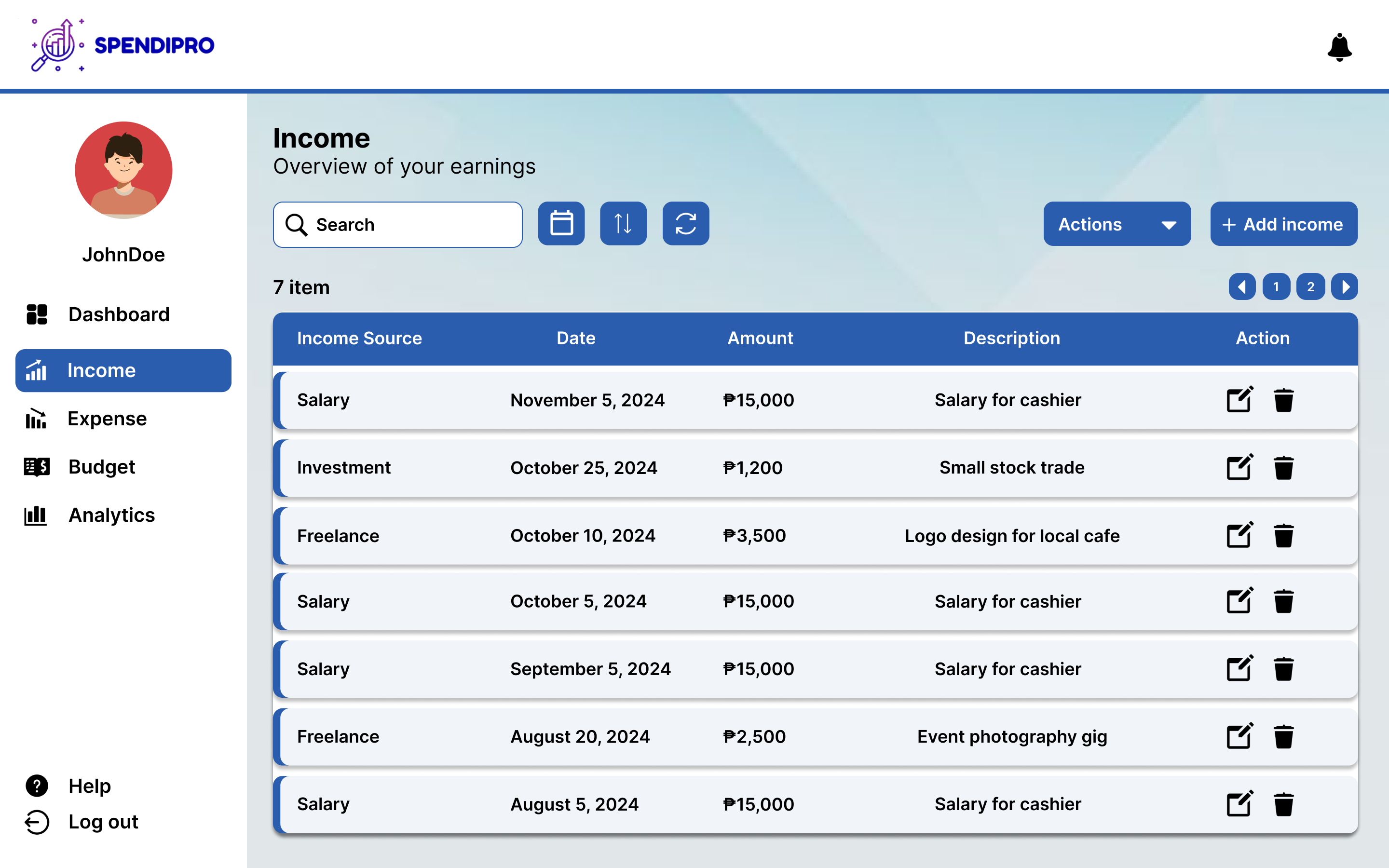Edit the September 5 salary entry

(x=1239, y=669)
